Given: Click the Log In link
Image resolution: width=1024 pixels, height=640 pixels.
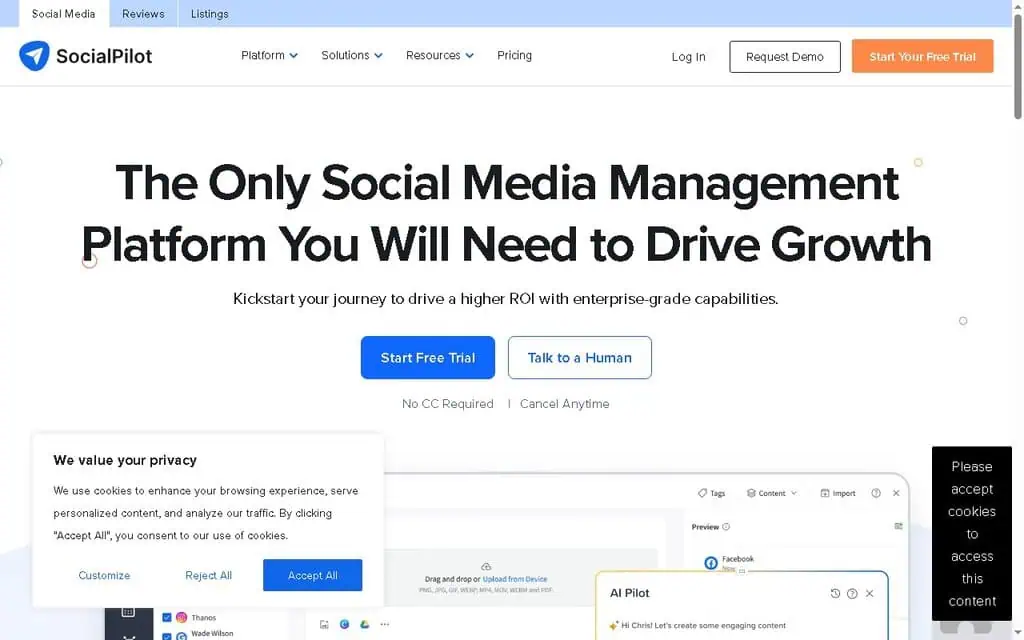Looking at the screenshot, I should (688, 57).
